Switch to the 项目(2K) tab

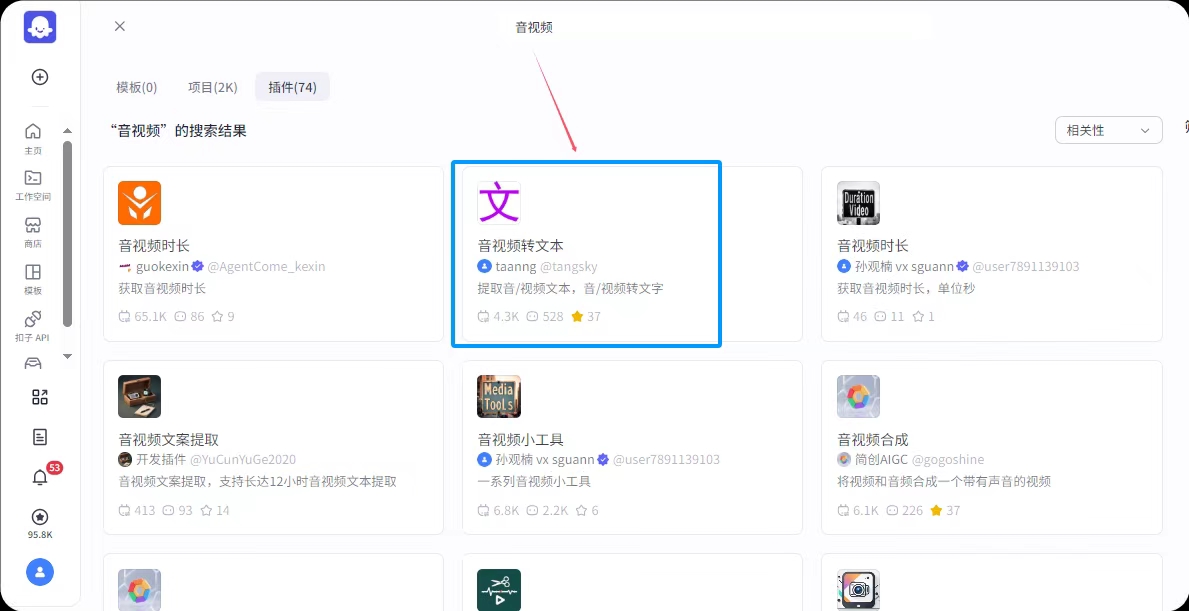[213, 87]
